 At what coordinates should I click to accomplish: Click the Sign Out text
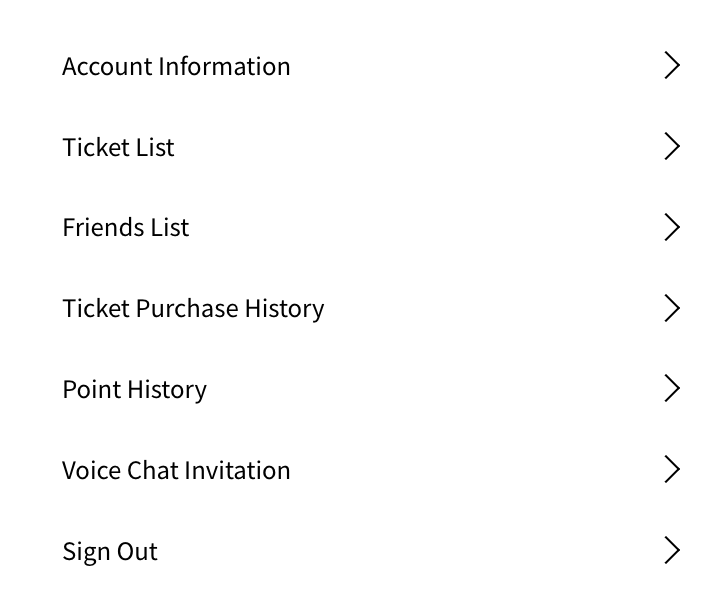point(110,551)
